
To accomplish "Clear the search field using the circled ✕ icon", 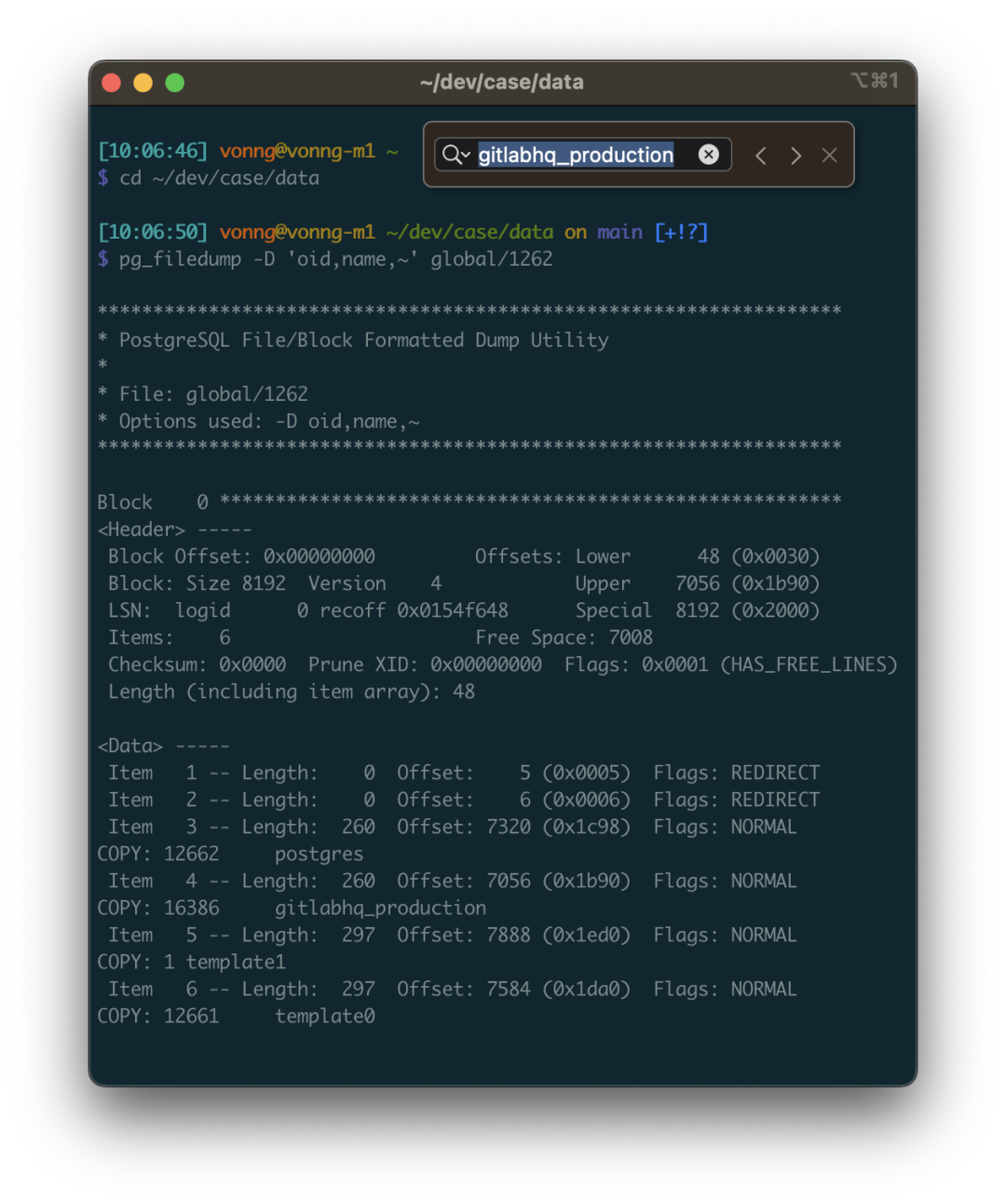I will coord(709,155).
